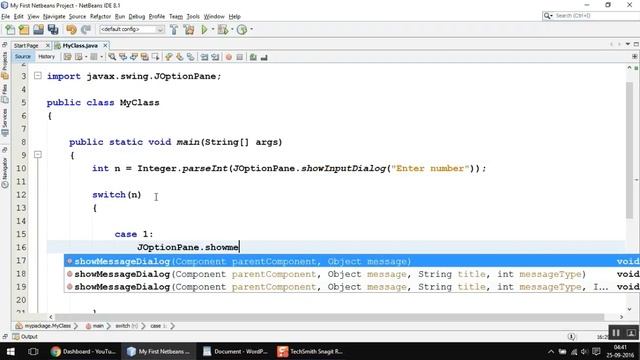Click the Find Selection magnifier icon
Viewport: 640px width, 360px height.
point(112,57)
